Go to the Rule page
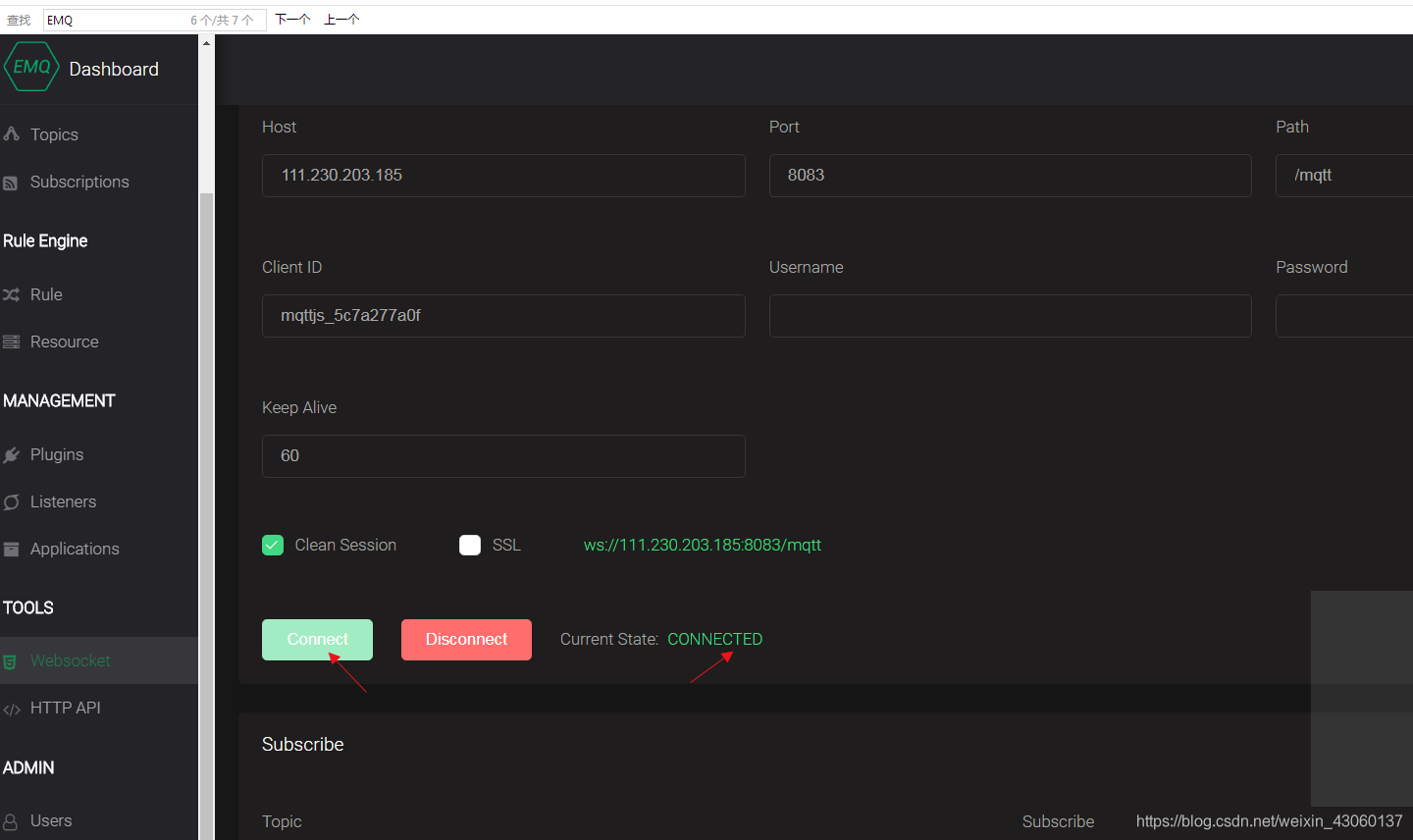1413x840 pixels. (x=46, y=294)
